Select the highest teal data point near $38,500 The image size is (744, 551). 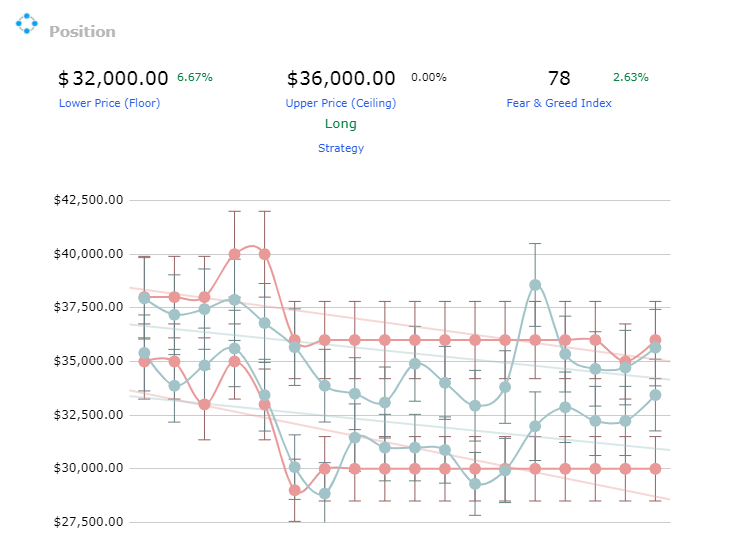click(x=535, y=285)
